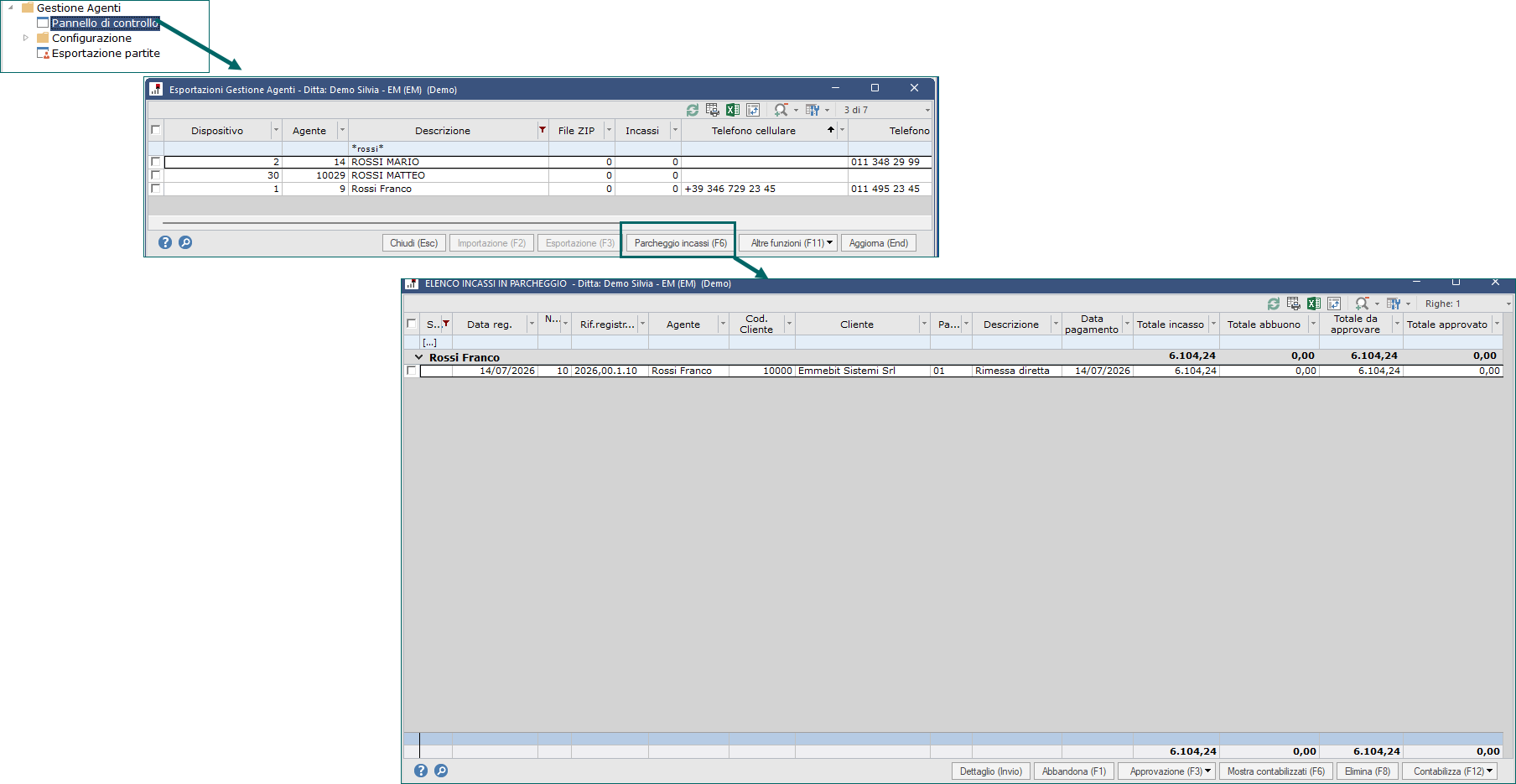Select +39 346 729 23 45 phone cell
This screenshot has width=1516, height=784.
(x=765, y=189)
